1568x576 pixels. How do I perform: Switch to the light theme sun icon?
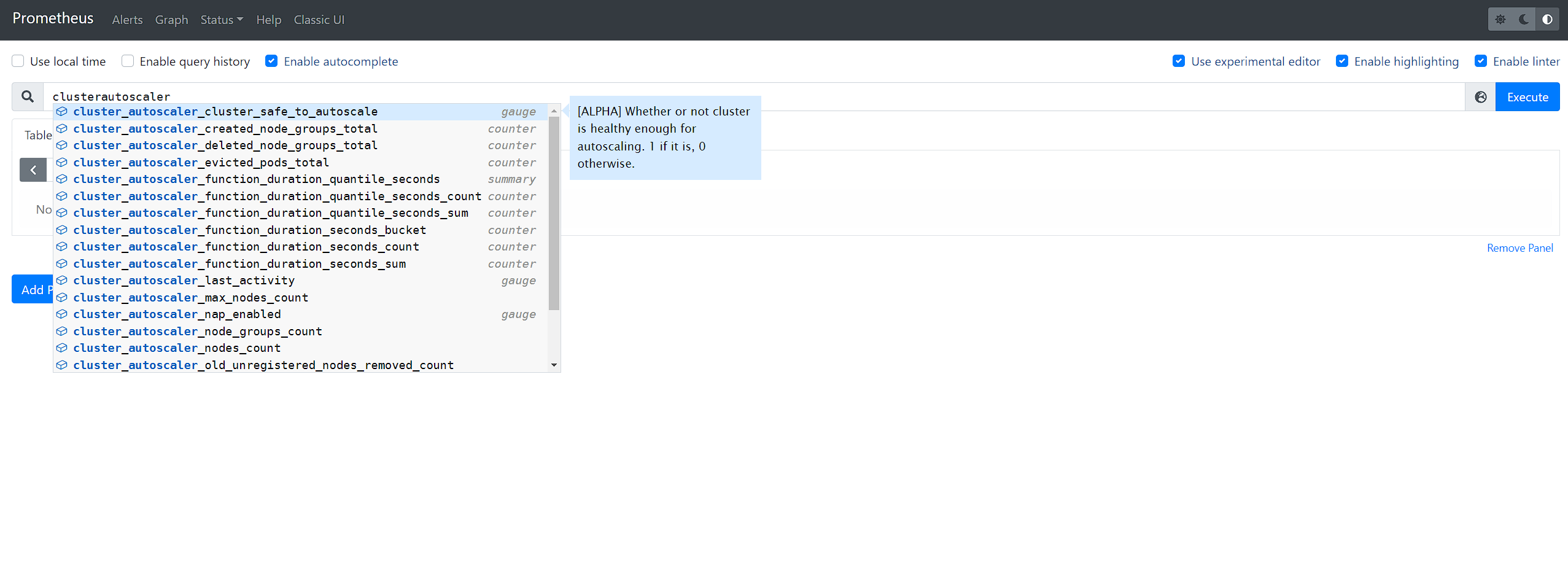pos(1500,20)
